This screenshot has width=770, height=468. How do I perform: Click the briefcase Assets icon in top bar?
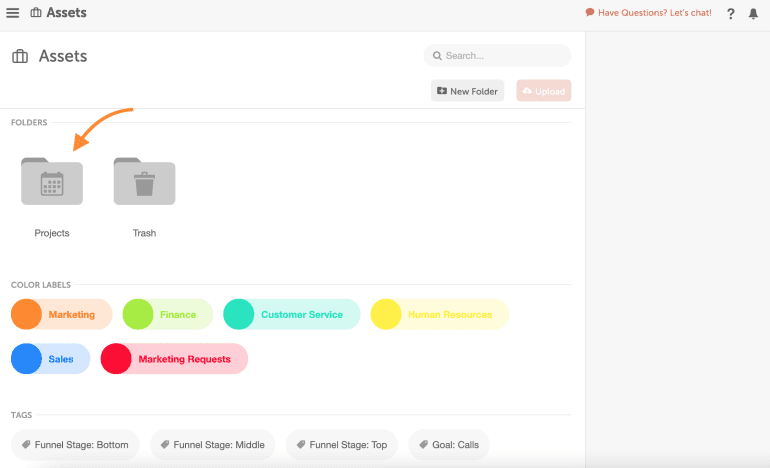(36, 13)
